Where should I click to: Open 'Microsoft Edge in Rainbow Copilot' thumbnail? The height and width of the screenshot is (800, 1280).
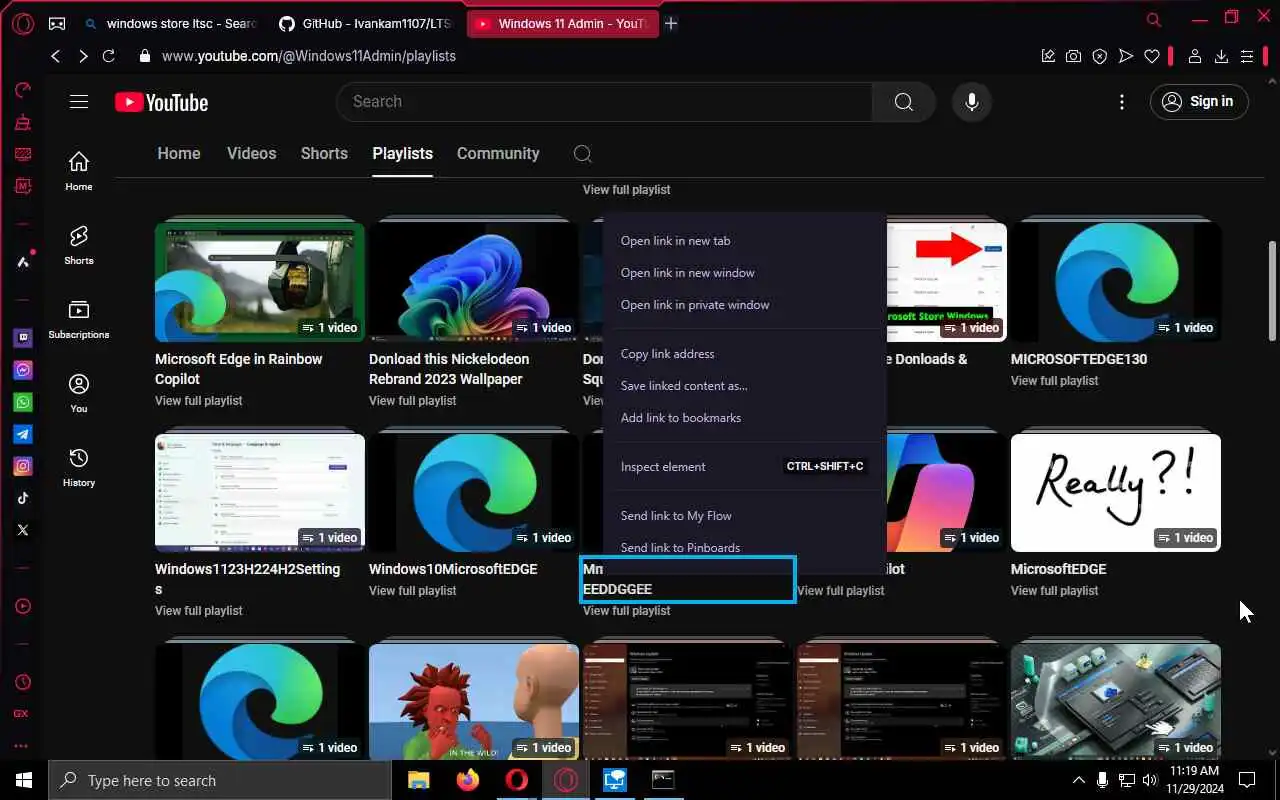pyautogui.click(x=260, y=282)
